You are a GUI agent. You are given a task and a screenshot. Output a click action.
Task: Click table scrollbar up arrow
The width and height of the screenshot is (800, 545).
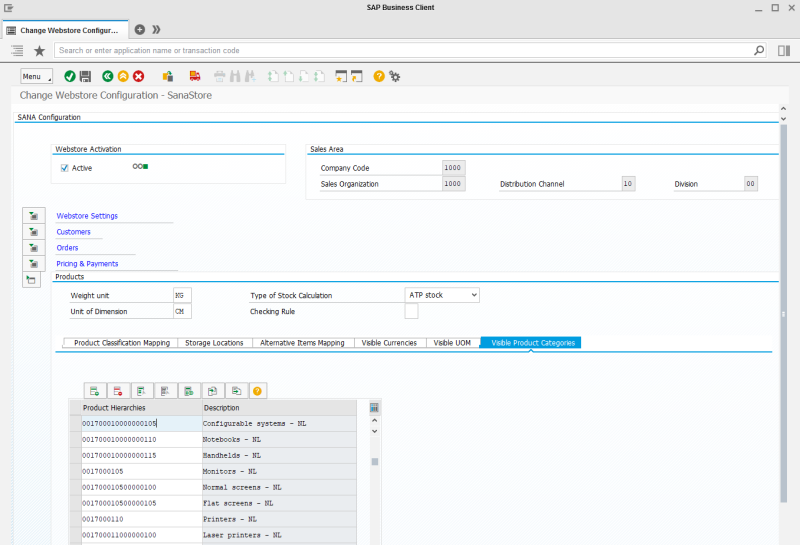[x=374, y=420]
